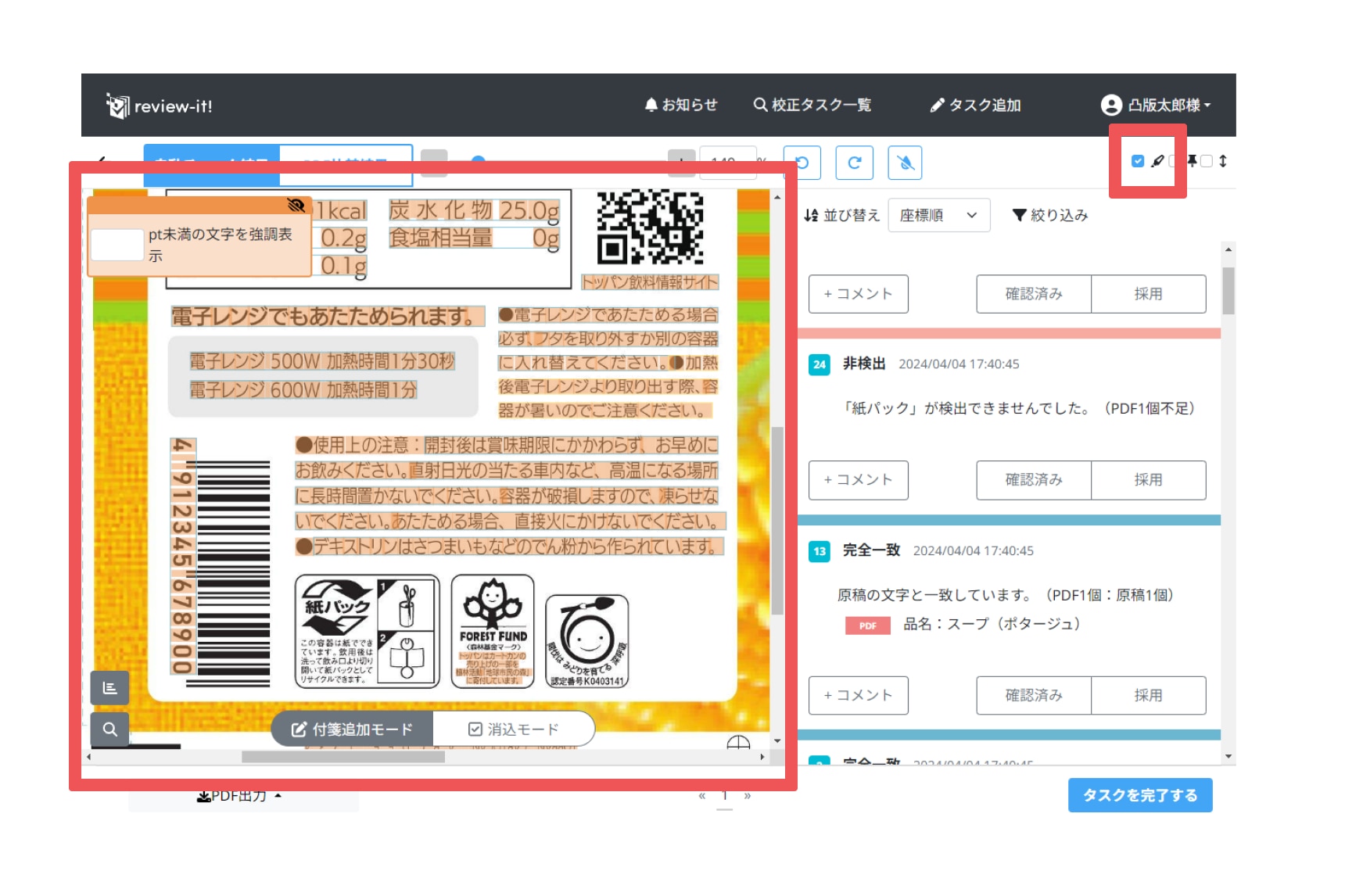Click the horizontal scrollbar thumb of the preview
This screenshot has width=1345, height=896.
coord(343,757)
